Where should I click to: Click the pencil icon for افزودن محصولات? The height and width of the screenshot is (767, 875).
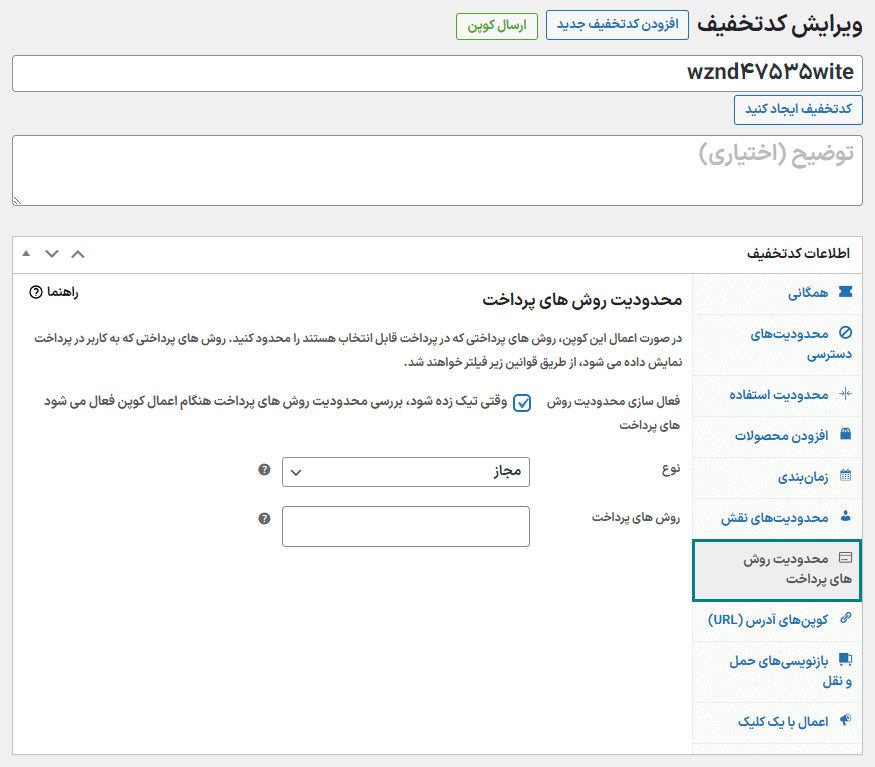(x=847, y=434)
